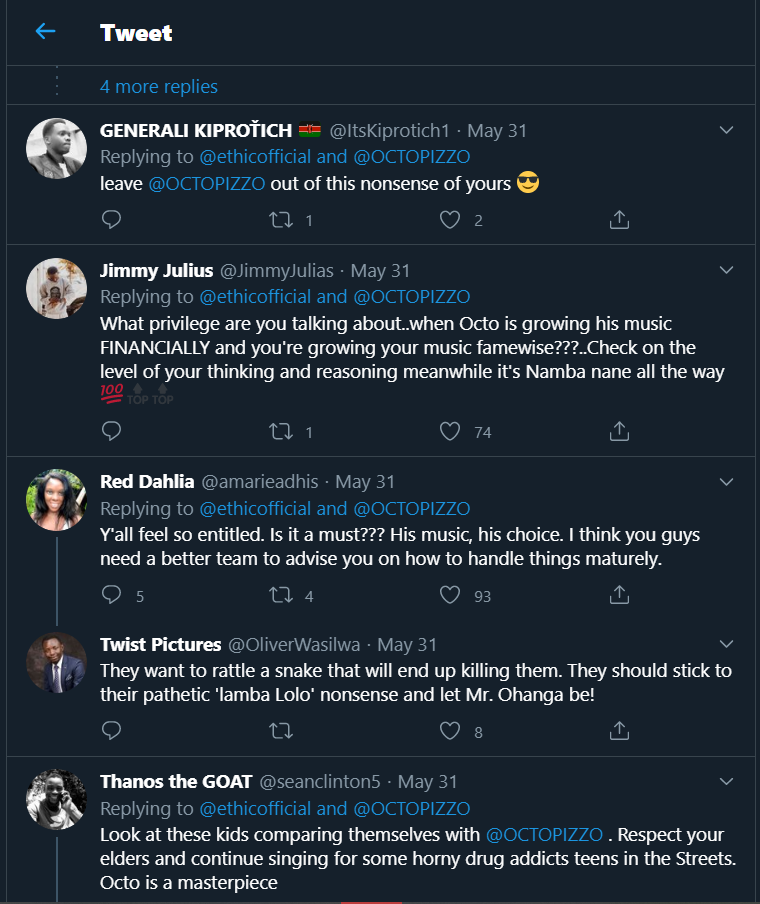Like Red Dahlia's tweet with 93 likes
760x904 pixels.
(x=450, y=595)
